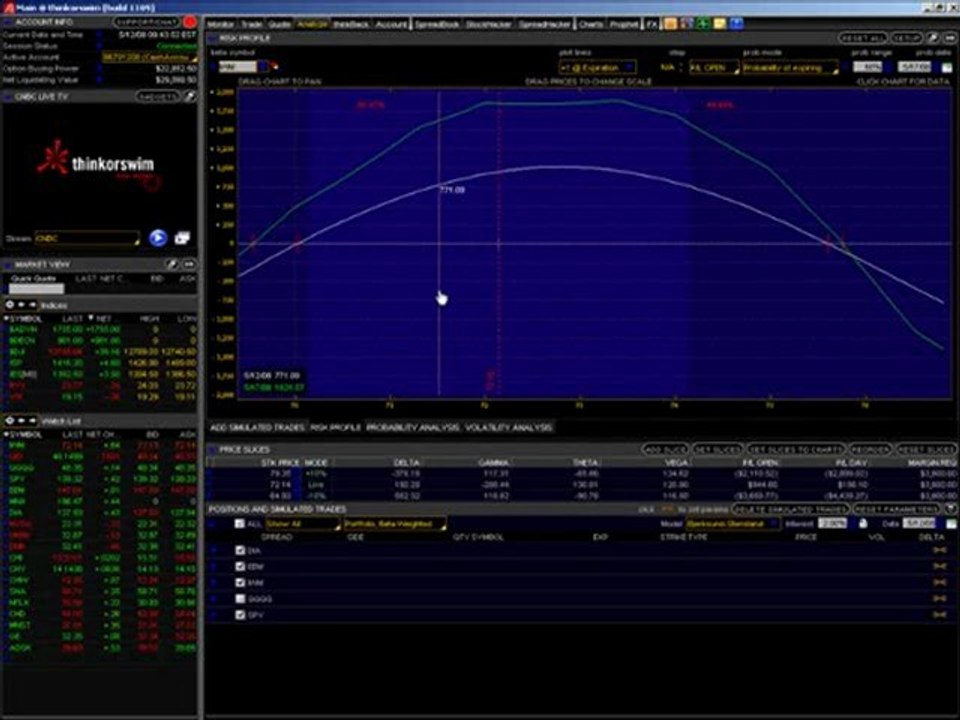960x720 pixels.
Task: Select Probability Analysis sub-tab
Action: coord(413,427)
